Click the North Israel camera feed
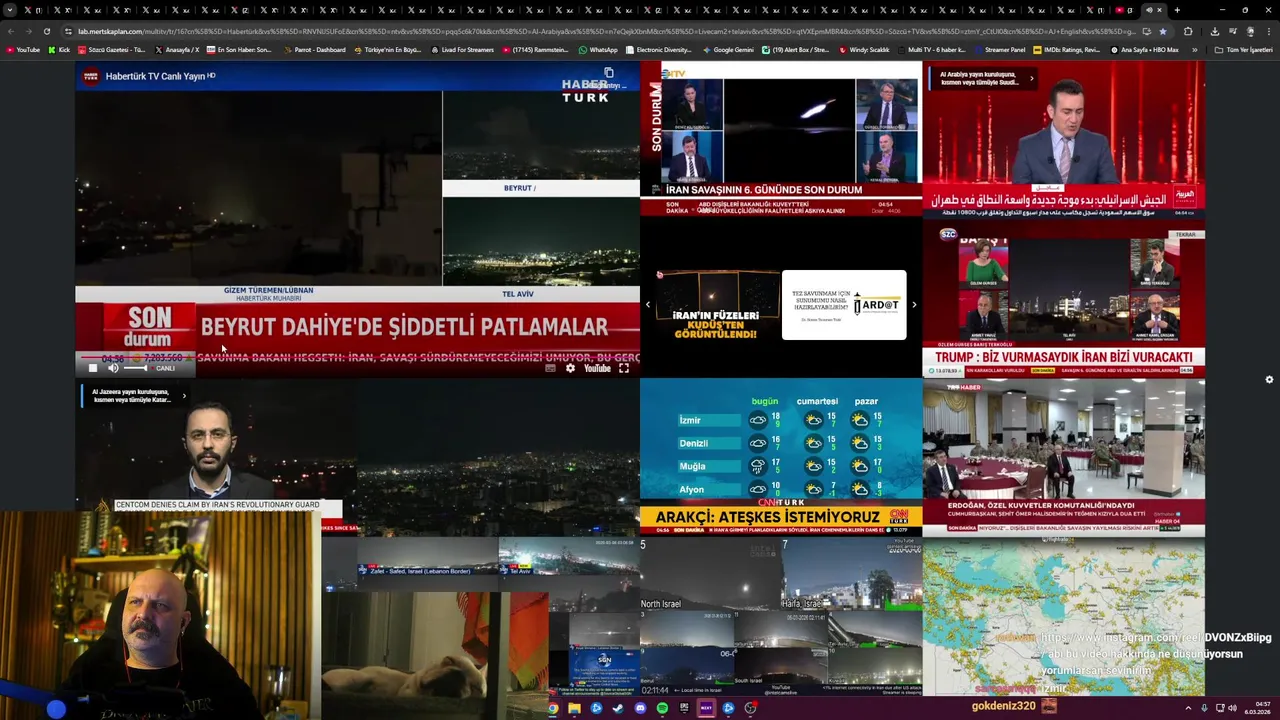This screenshot has width=1280, height=720. 709,574
